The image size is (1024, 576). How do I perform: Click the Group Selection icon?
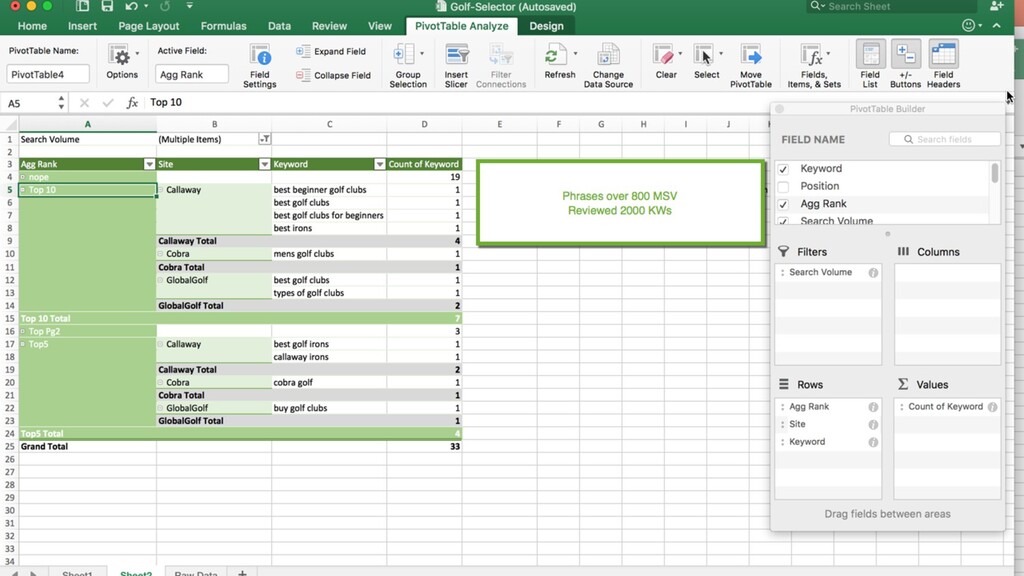click(404, 56)
